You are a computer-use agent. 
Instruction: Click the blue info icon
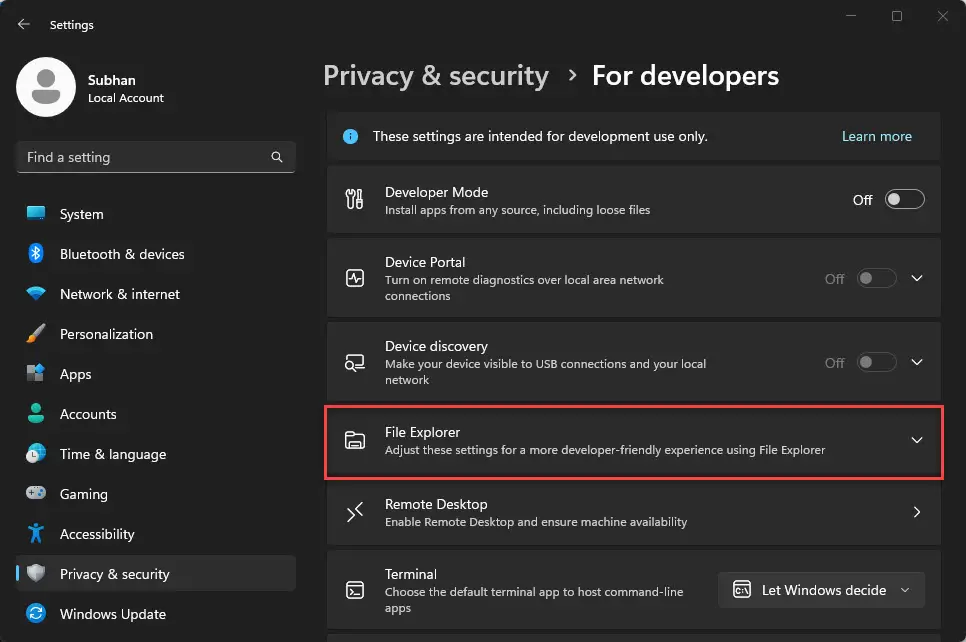point(351,136)
